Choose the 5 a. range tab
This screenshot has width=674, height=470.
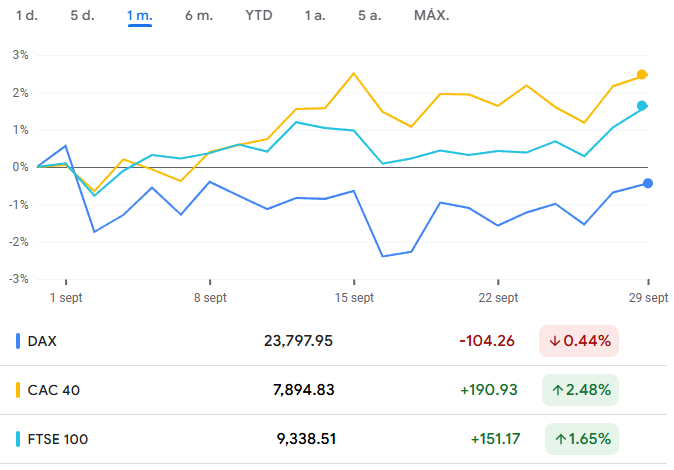(370, 15)
